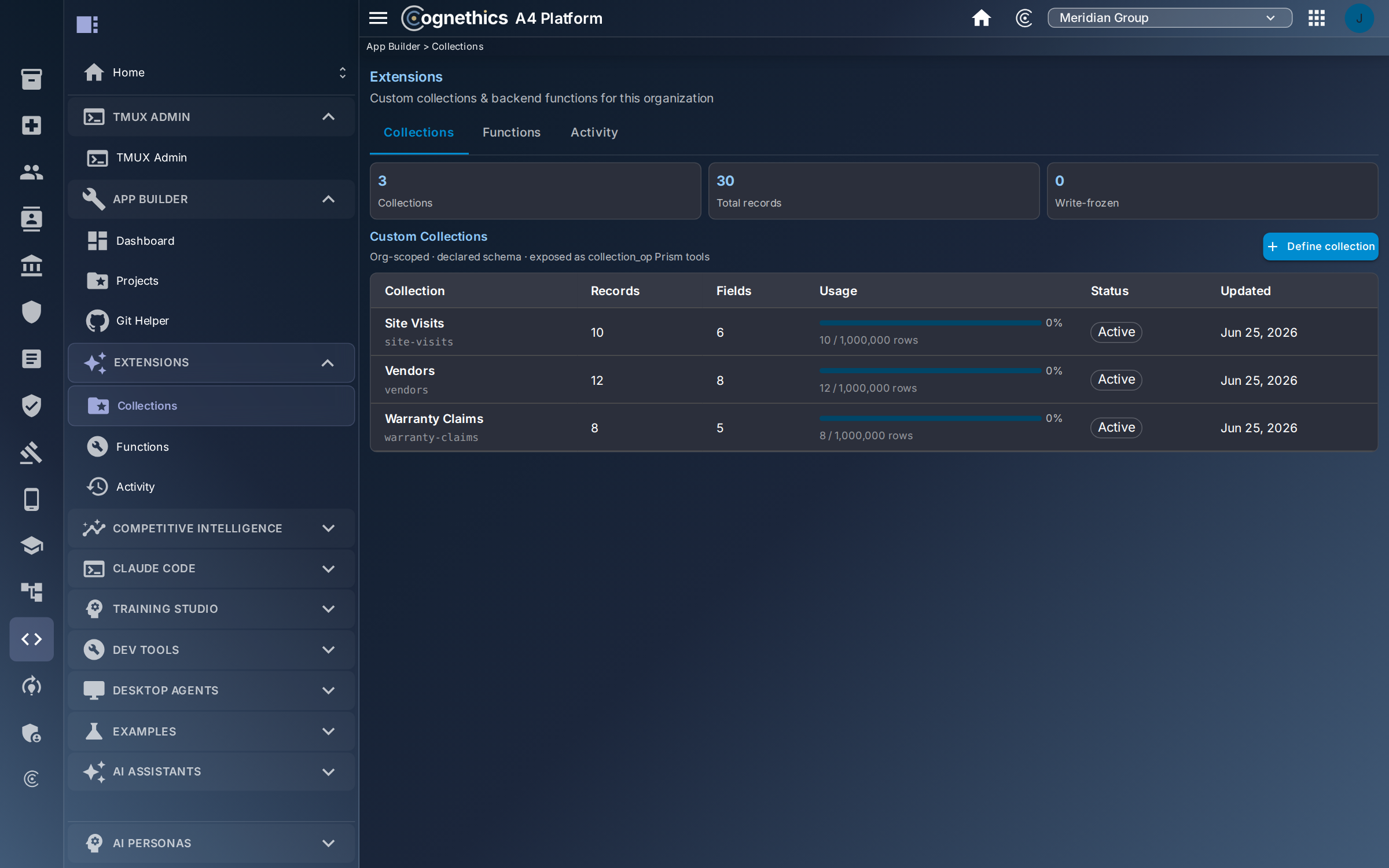Click the plain shield icon in left rail
This screenshot has height=868, width=1389.
coord(31,312)
